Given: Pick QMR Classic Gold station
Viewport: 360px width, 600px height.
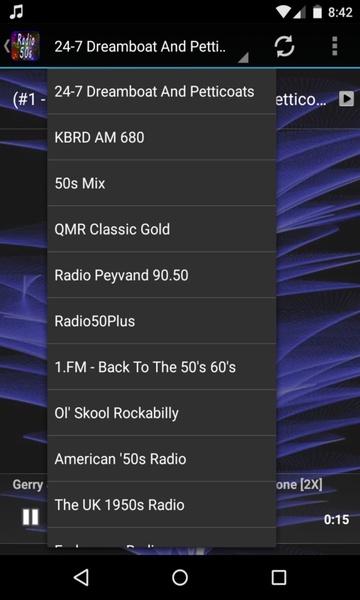Looking at the screenshot, I should [x=161, y=229].
